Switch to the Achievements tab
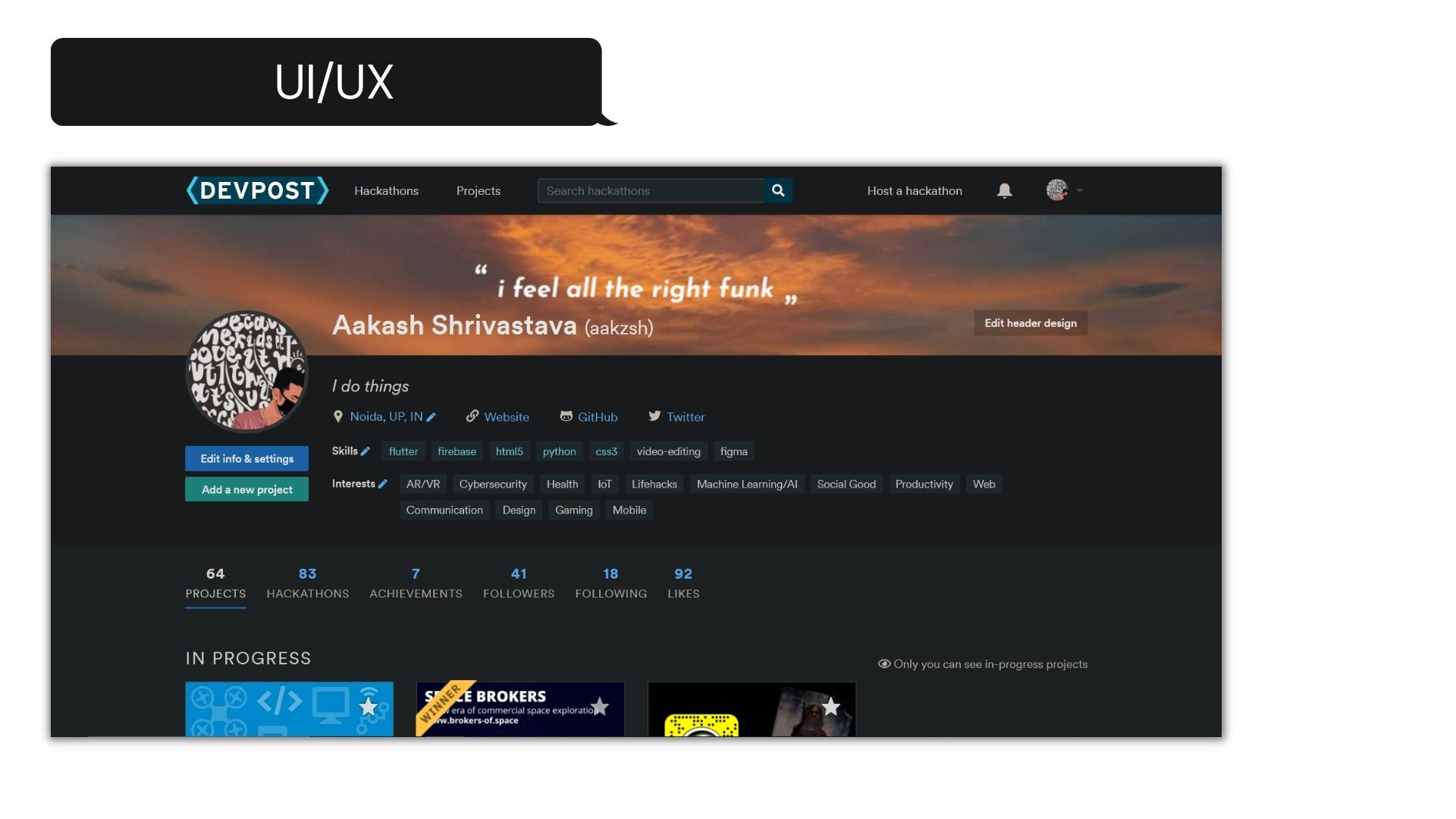Image resolution: width=1456 pixels, height=819 pixels. click(416, 583)
